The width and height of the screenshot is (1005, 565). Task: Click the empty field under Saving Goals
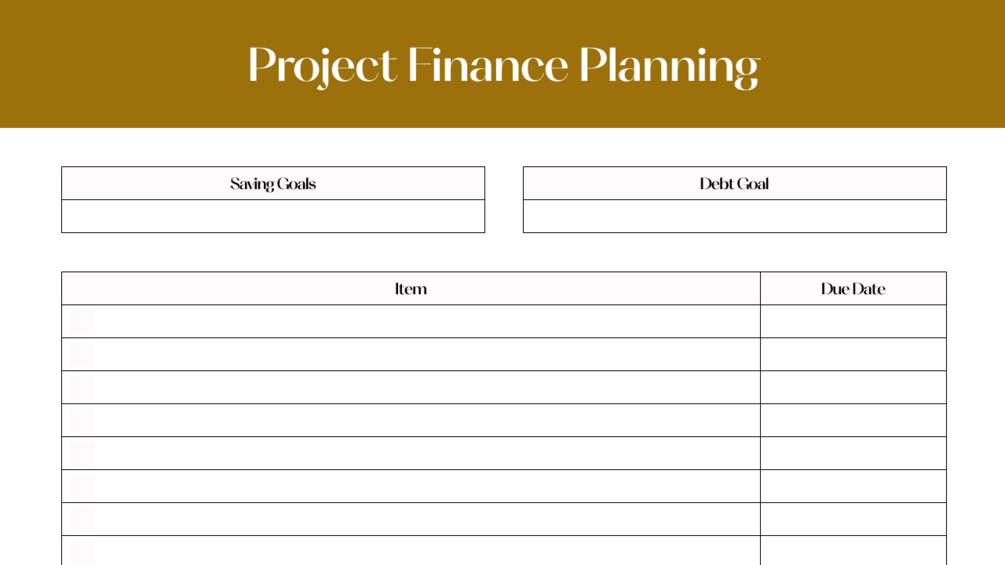pos(273,216)
